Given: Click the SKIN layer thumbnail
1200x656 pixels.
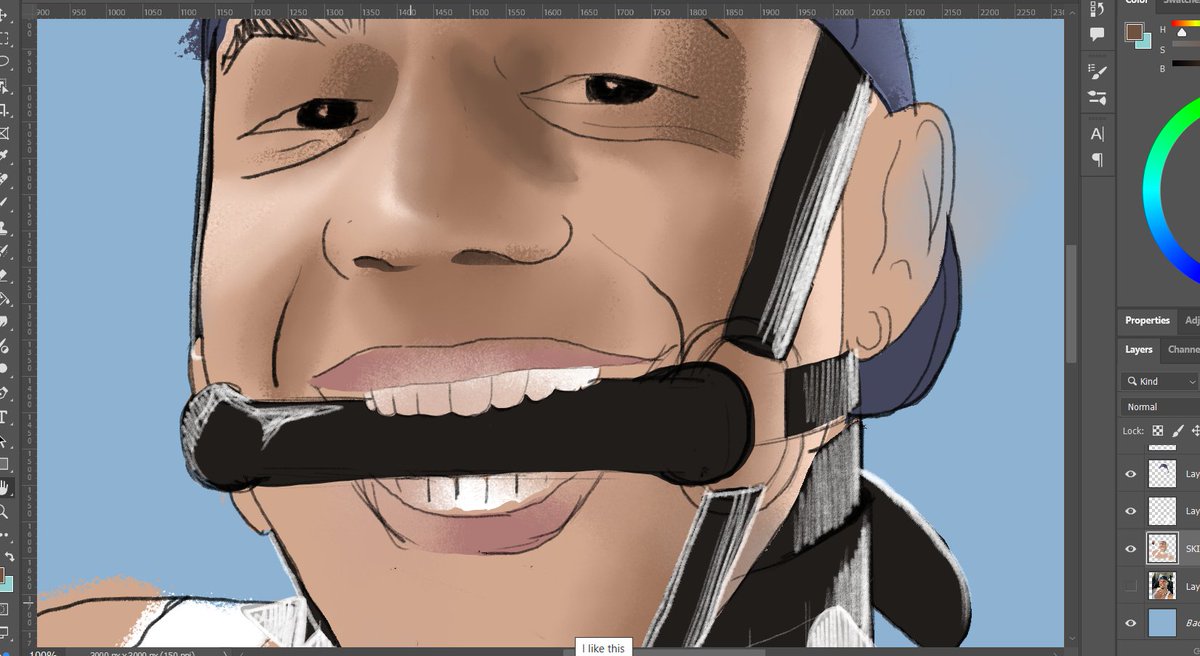Looking at the screenshot, I should (x=1163, y=548).
